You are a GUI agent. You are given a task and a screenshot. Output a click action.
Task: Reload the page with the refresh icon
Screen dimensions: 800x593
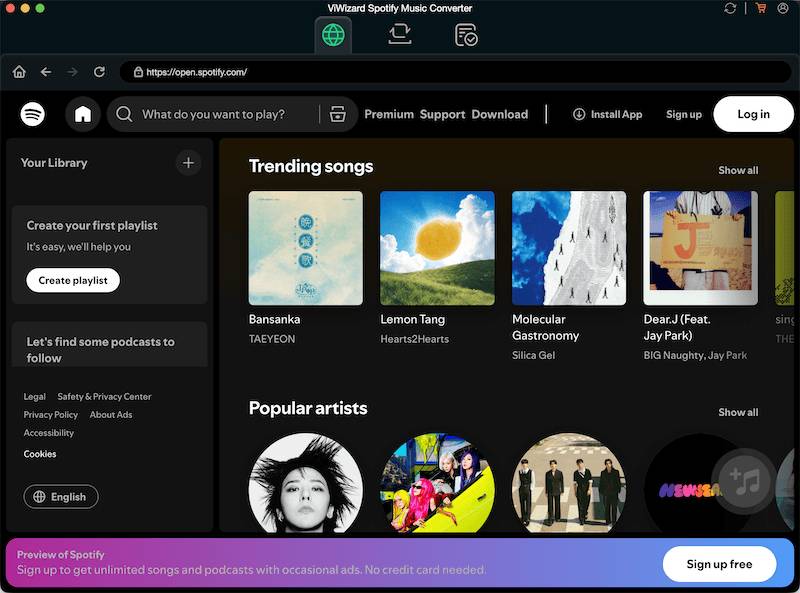(99, 72)
